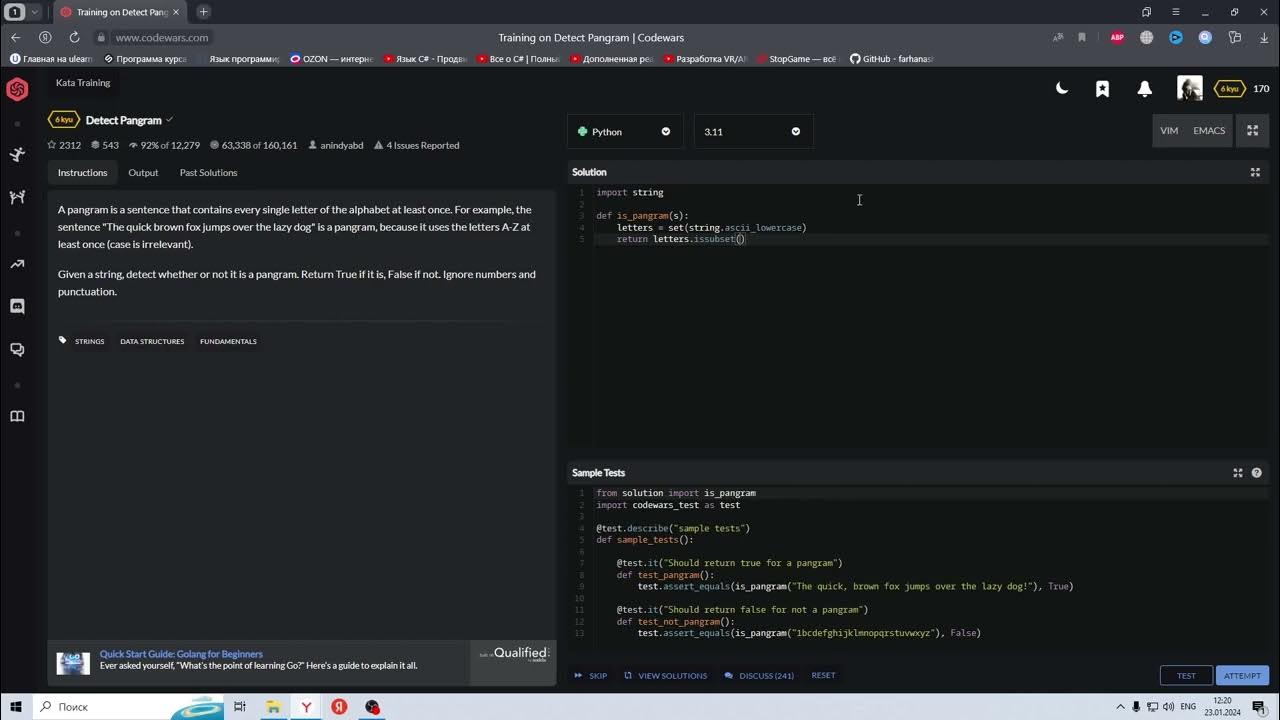This screenshot has height=720, width=1280.
Task: Open the user profile avatar
Action: pyautogui.click(x=1189, y=89)
